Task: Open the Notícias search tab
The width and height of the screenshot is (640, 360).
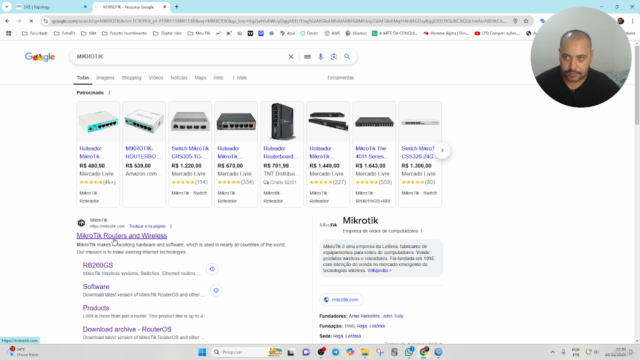Action: pos(179,78)
